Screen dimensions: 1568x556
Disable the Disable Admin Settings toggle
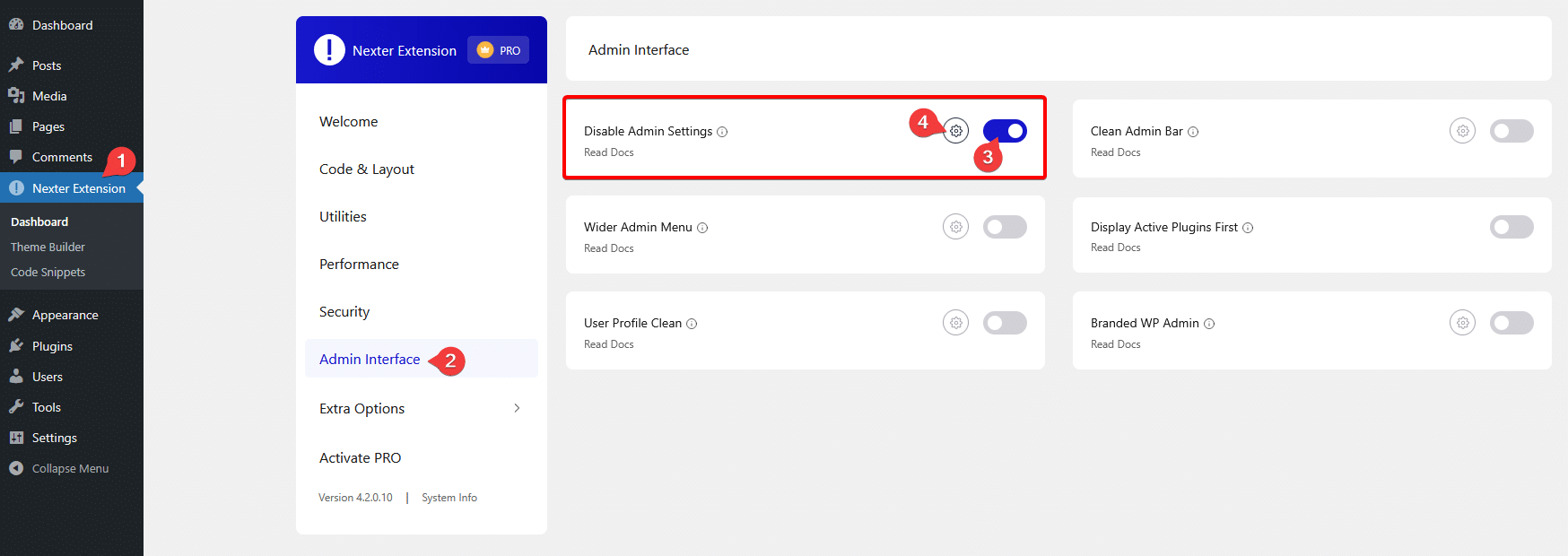pos(1005,130)
